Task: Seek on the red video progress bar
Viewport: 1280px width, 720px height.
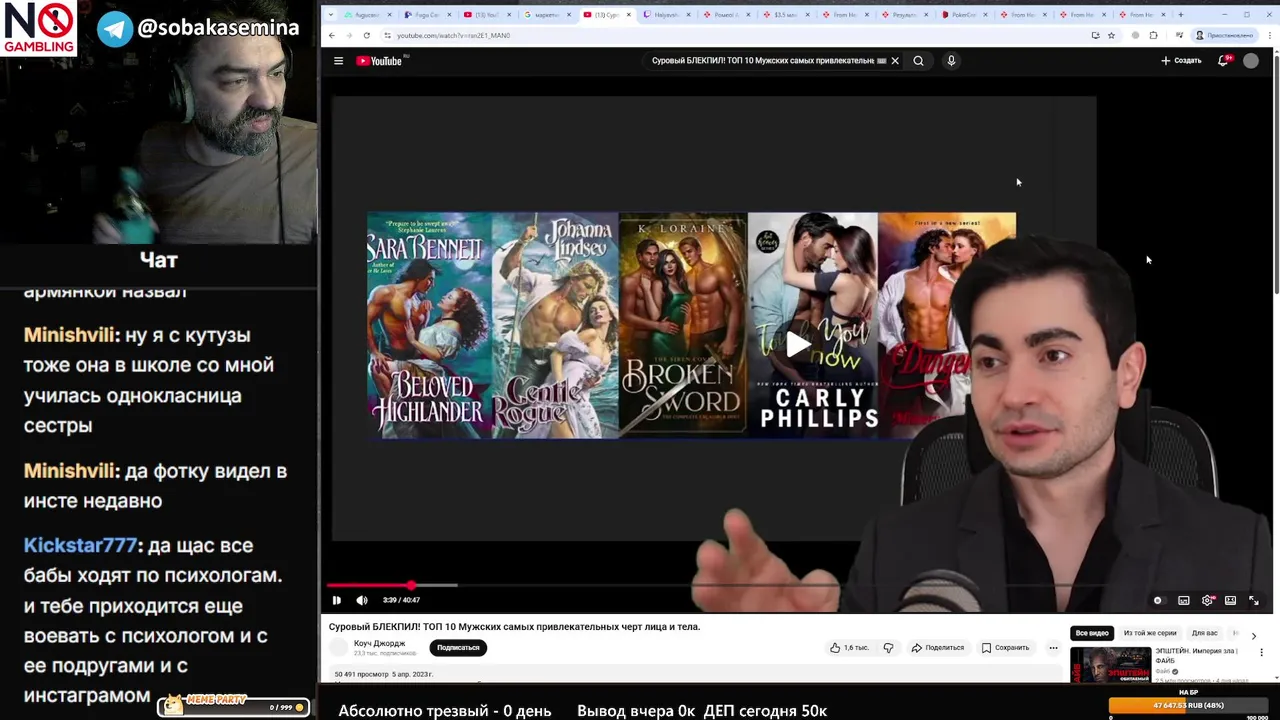Action: point(800,585)
